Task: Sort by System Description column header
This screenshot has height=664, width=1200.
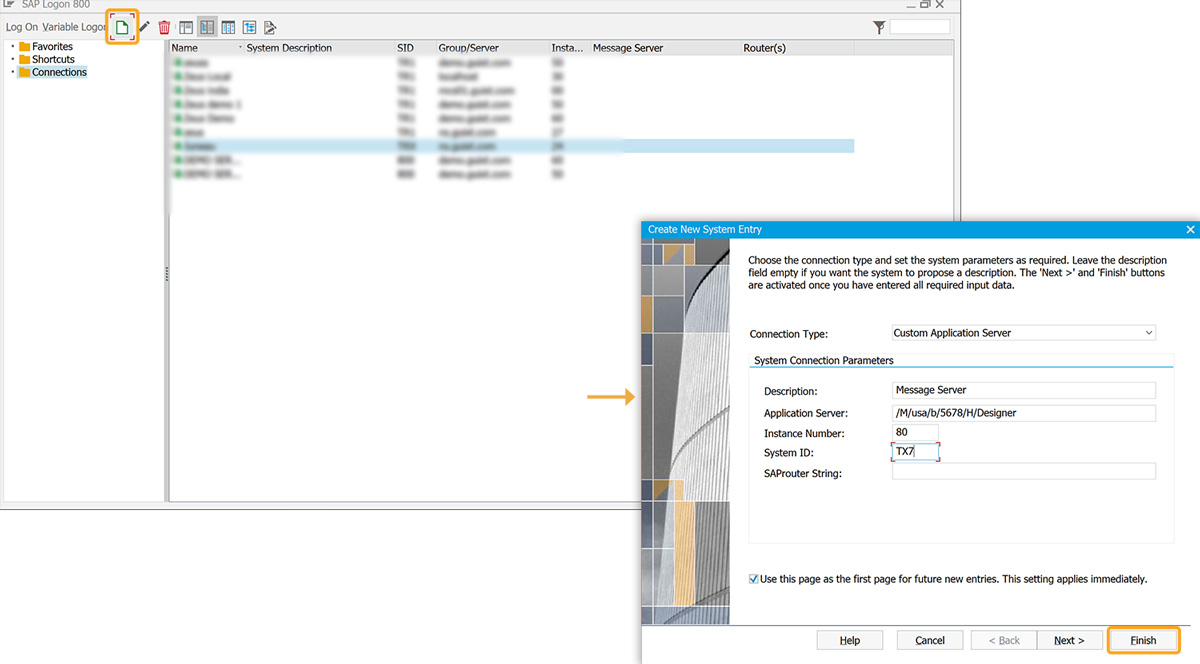Action: click(289, 48)
